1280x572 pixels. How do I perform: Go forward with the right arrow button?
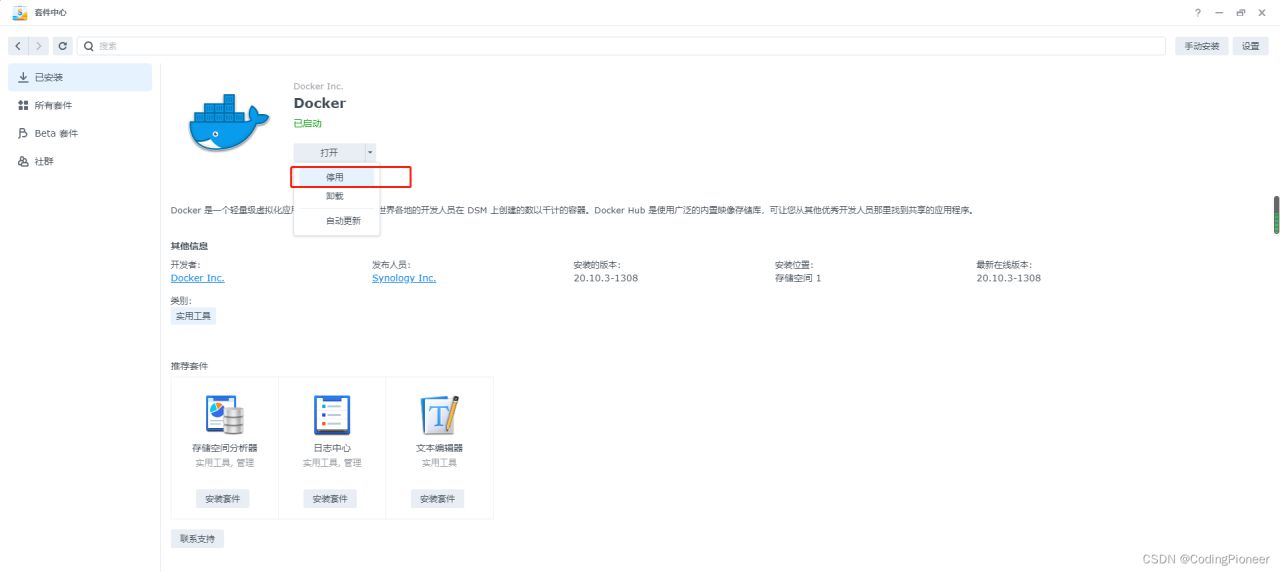(x=38, y=46)
